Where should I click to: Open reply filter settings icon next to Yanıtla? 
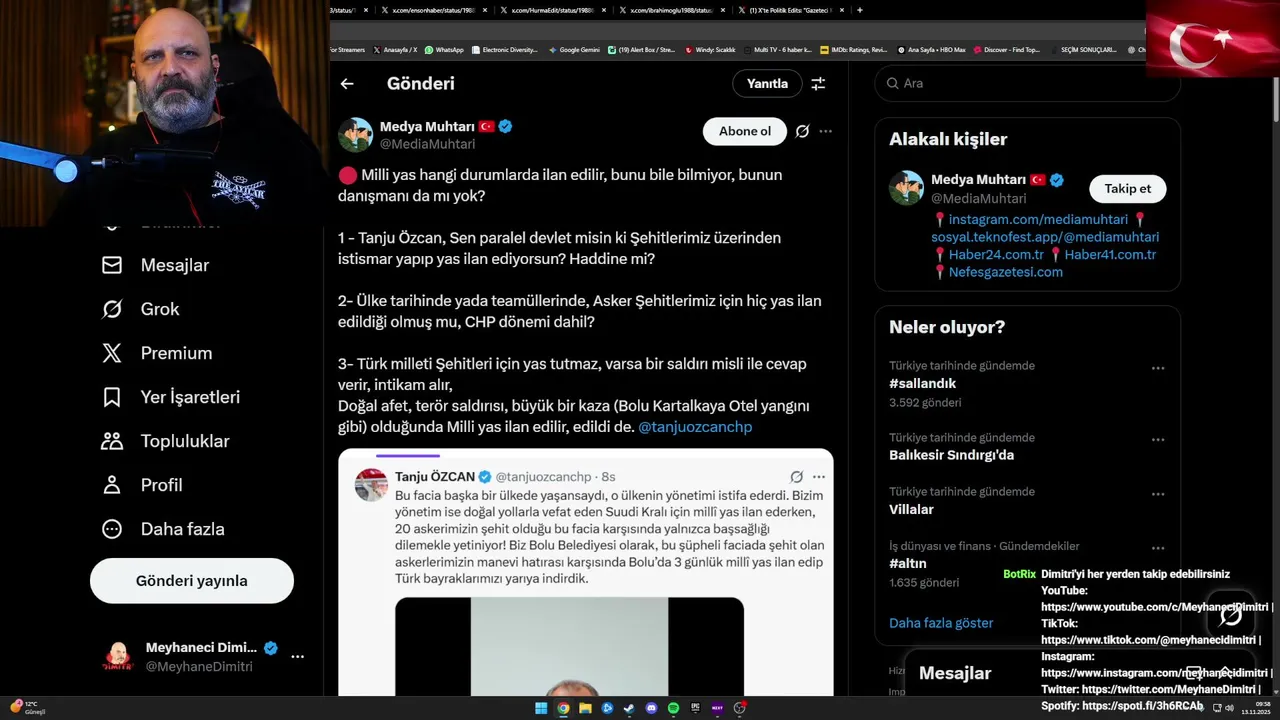(x=818, y=84)
